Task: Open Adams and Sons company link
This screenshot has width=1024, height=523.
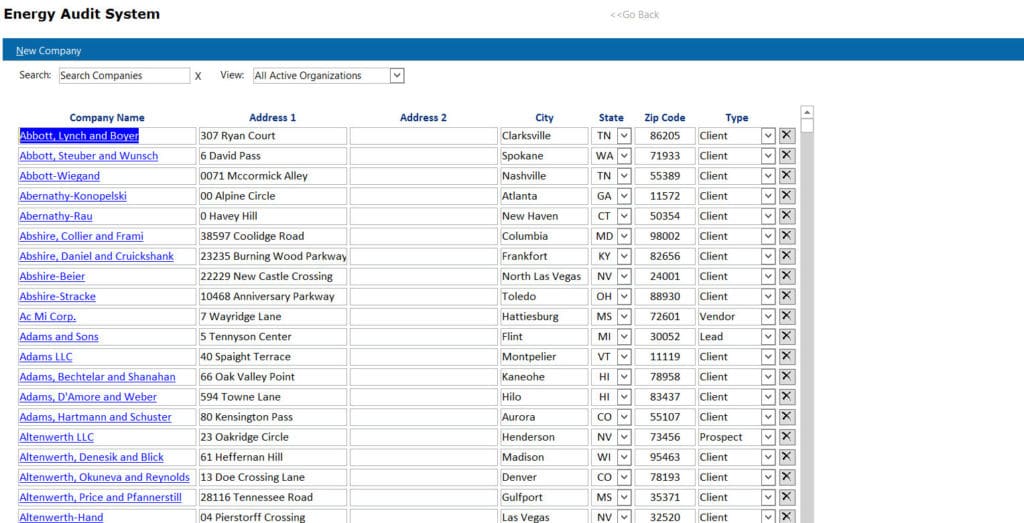Action: point(59,337)
